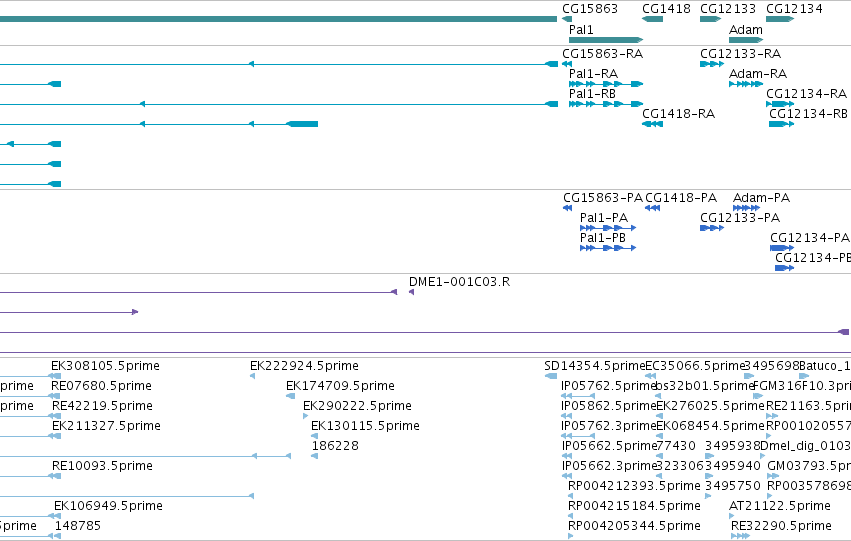Image resolution: width=851 pixels, height=541 pixels.
Task: Click the 148785 feature label
Action: click(x=78, y=525)
